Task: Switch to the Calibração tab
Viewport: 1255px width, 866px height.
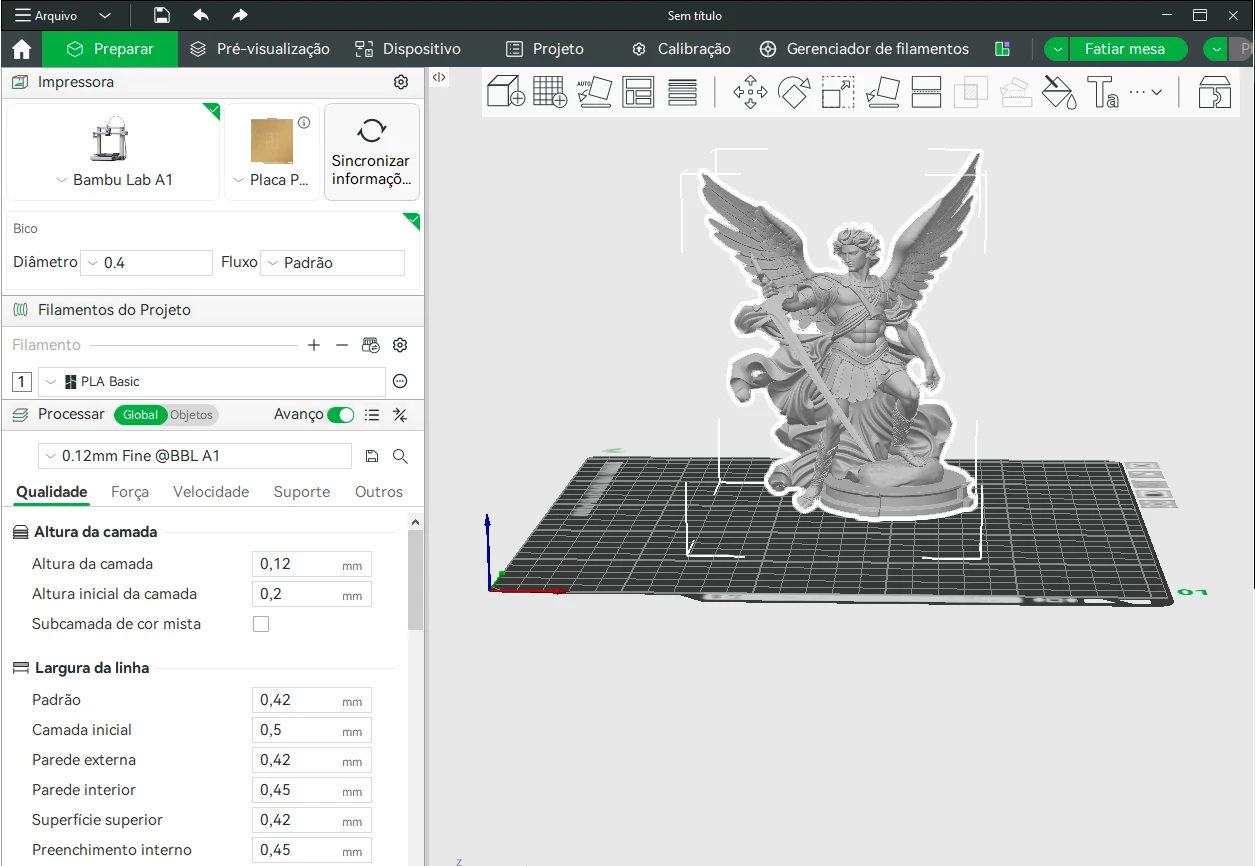Action: tap(681, 49)
